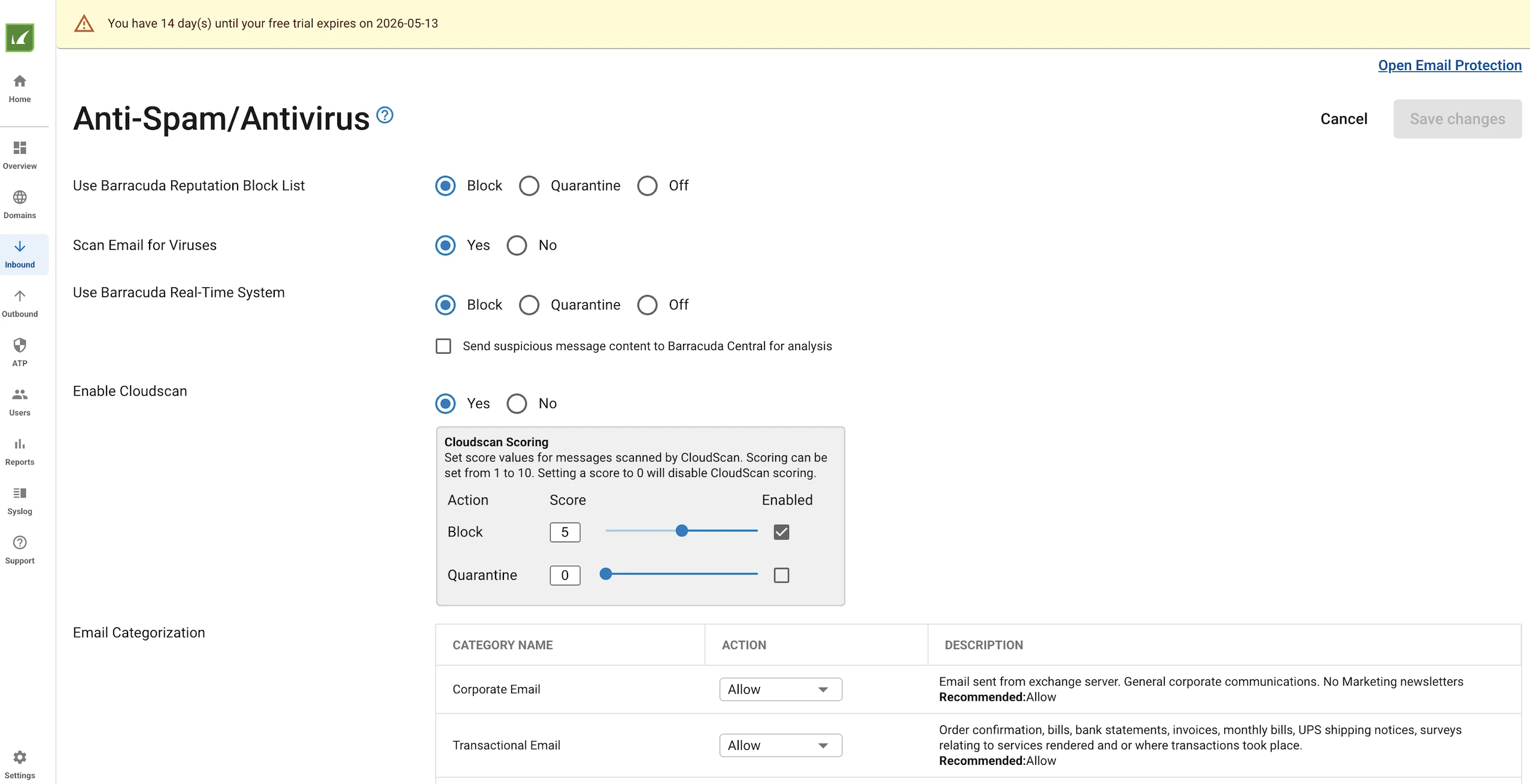Open Settings gear icon
The image size is (1530, 784).
[20, 757]
